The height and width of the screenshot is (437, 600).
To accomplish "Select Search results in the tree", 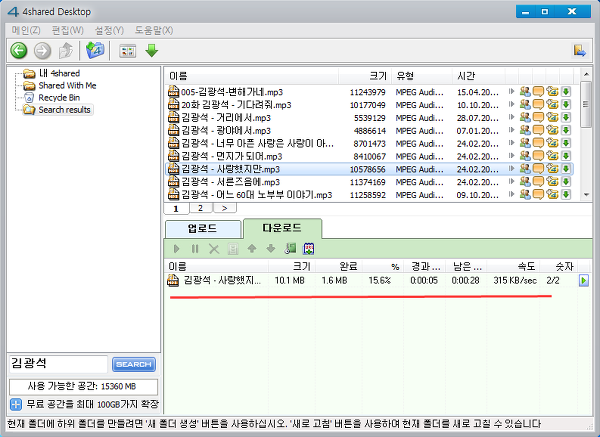I will 64,110.
